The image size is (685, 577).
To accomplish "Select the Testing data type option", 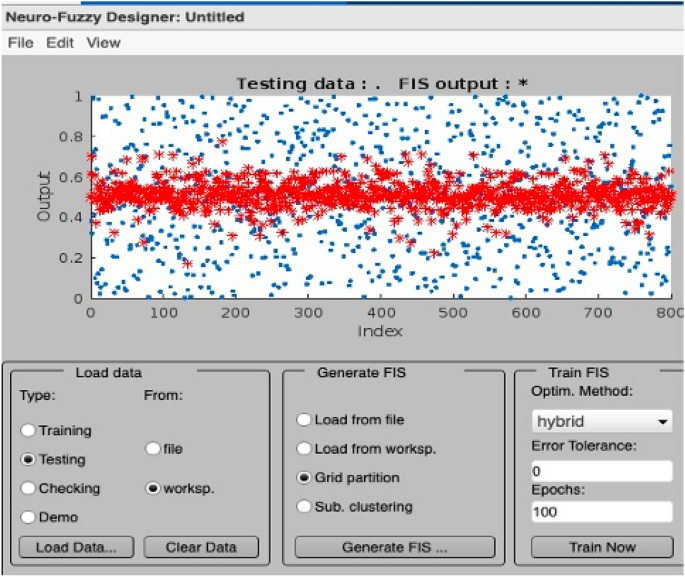I will (x=29, y=460).
